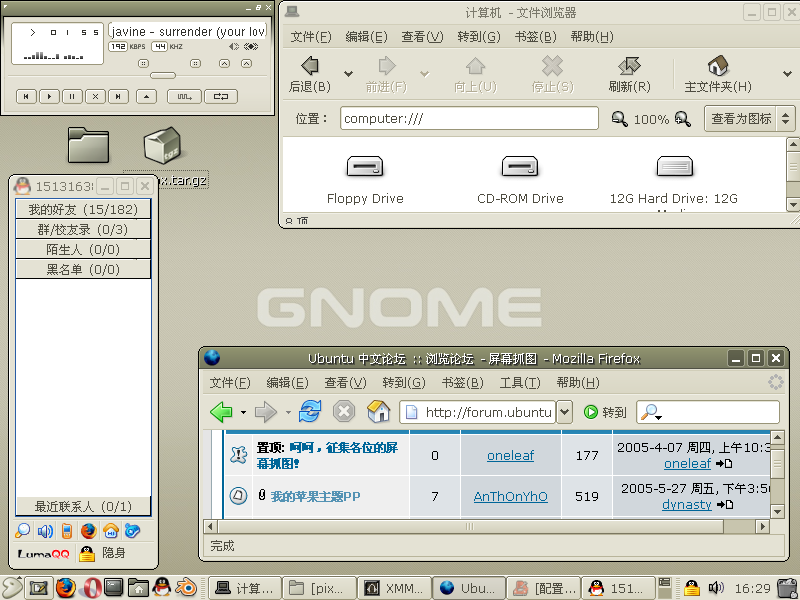
Task: Play the XMMS track
Action: [49, 96]
